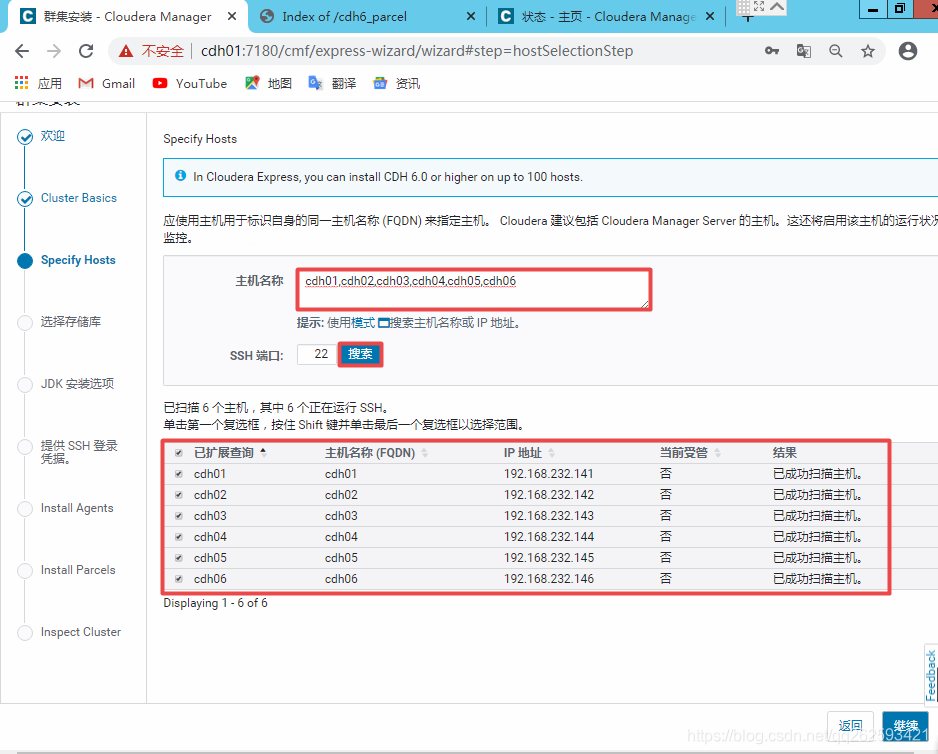Click the 继续 continue button
Viewport: 938px width, 754px height.
(x=906, y=726)
